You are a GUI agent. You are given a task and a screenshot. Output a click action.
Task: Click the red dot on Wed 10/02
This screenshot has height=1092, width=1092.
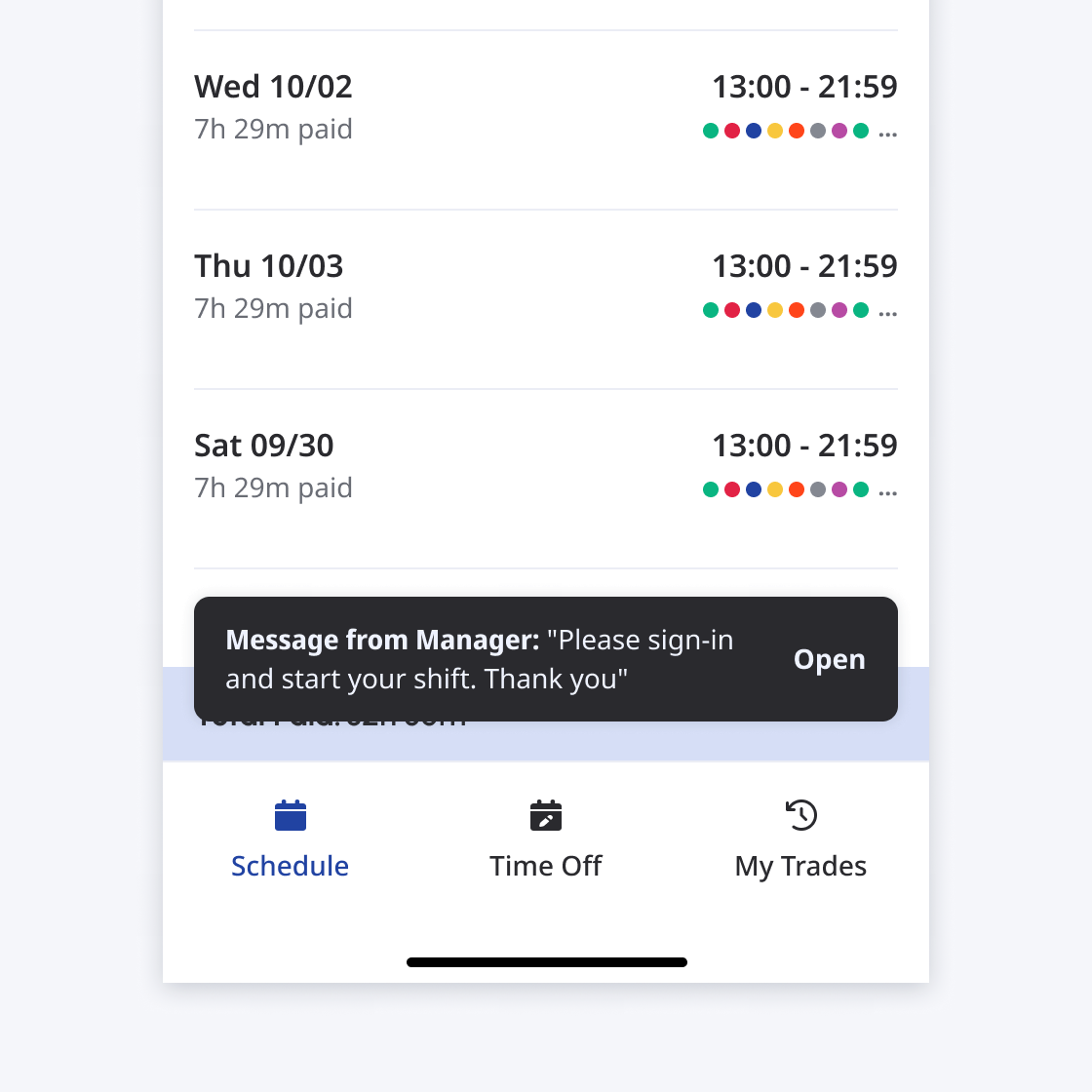point(732,131)
